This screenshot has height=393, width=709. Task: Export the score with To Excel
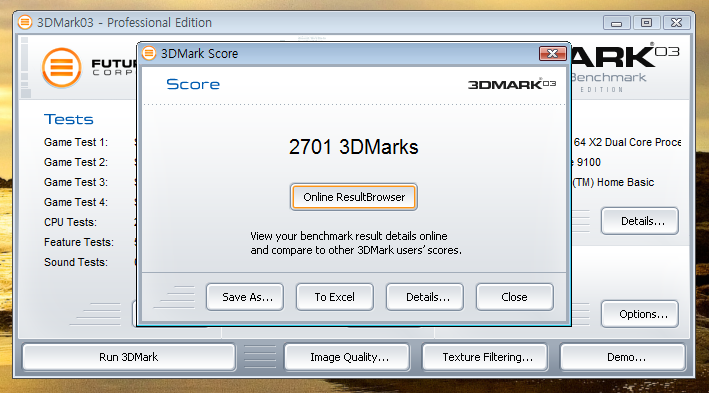(x=335, y=297)
